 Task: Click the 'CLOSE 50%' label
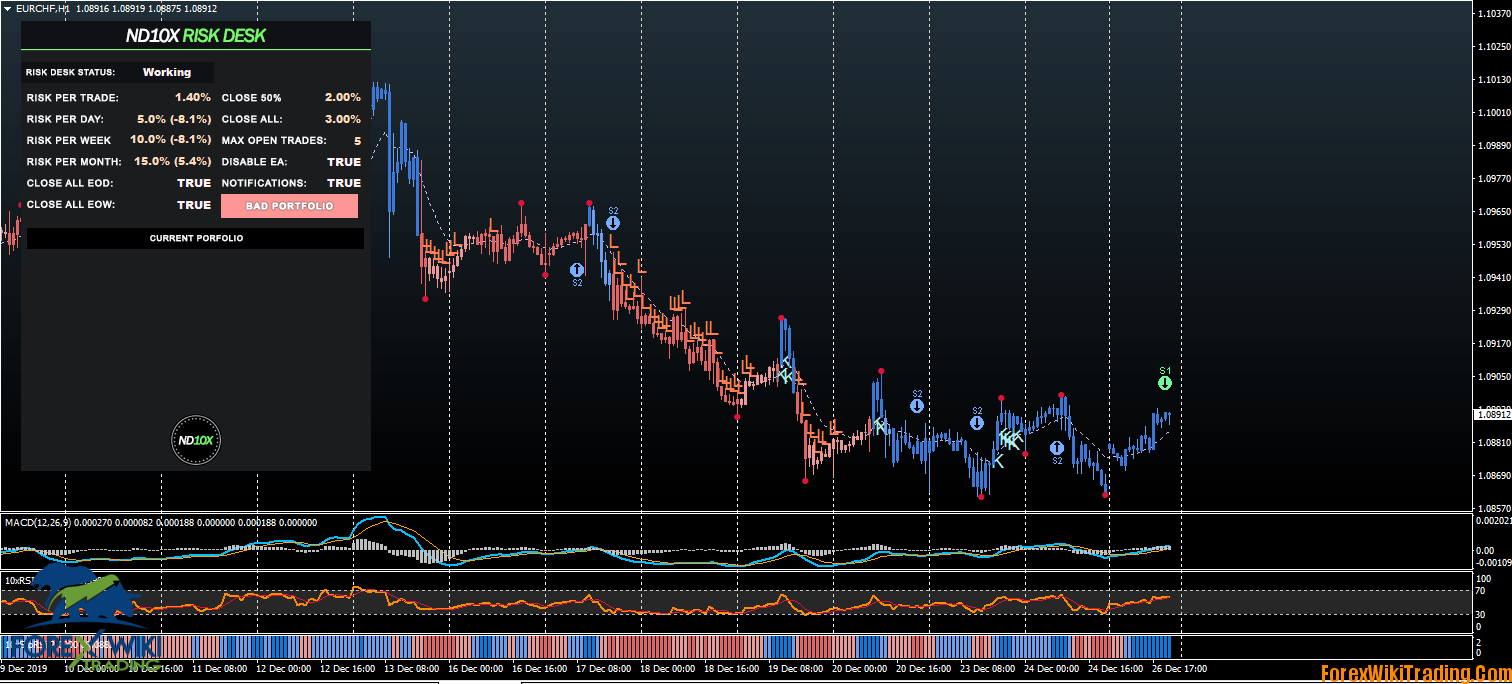pos(251,98)
